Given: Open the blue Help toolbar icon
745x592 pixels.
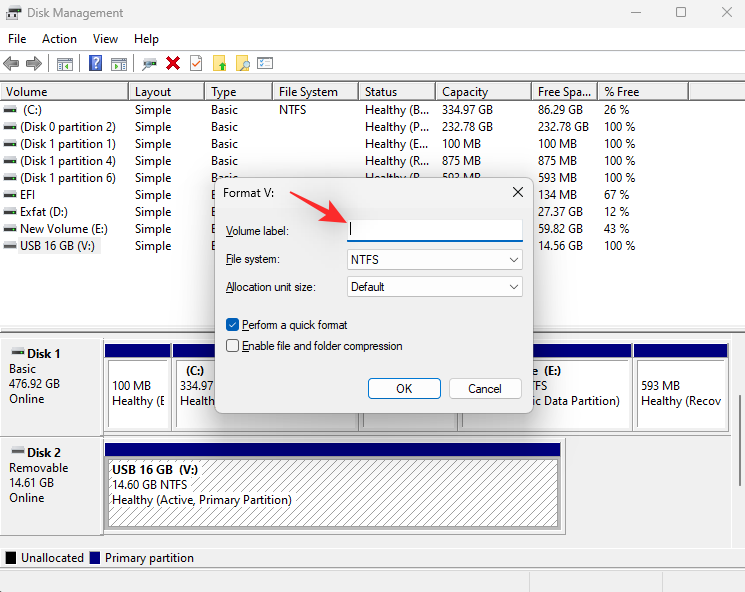Looking at the screenshot, I should 96,63.
